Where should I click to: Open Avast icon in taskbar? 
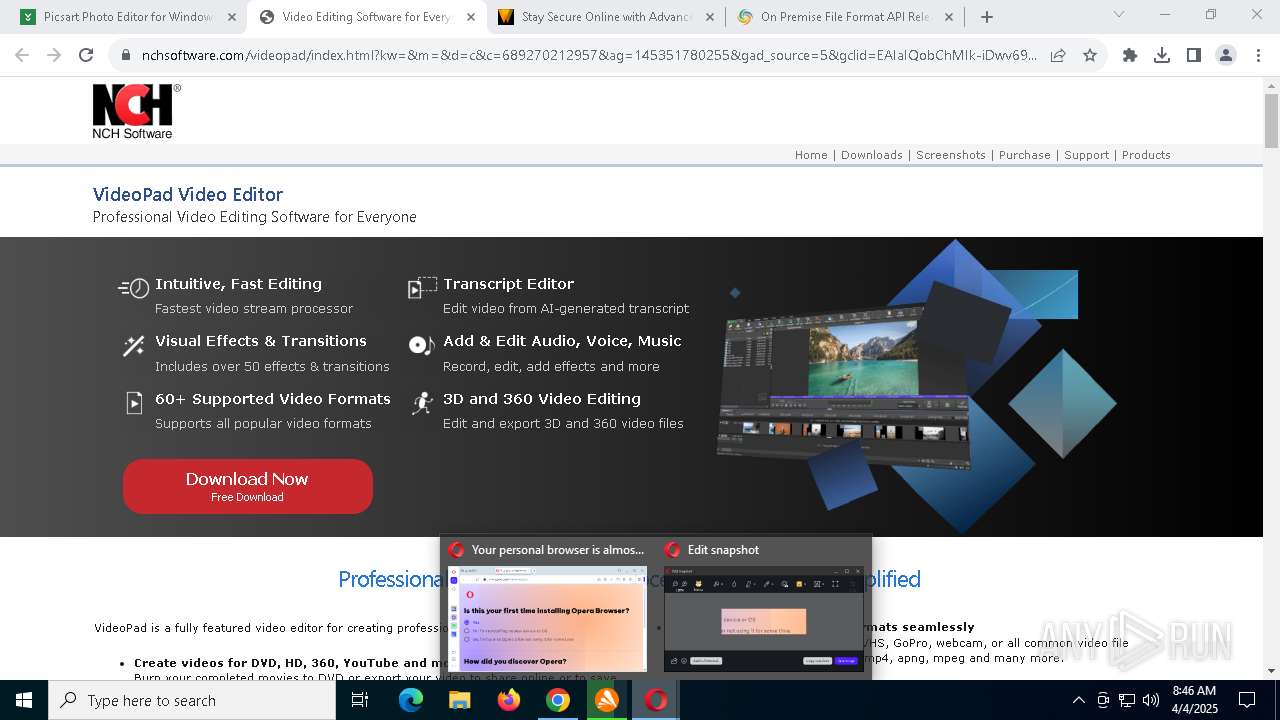[x=607, y=700]
